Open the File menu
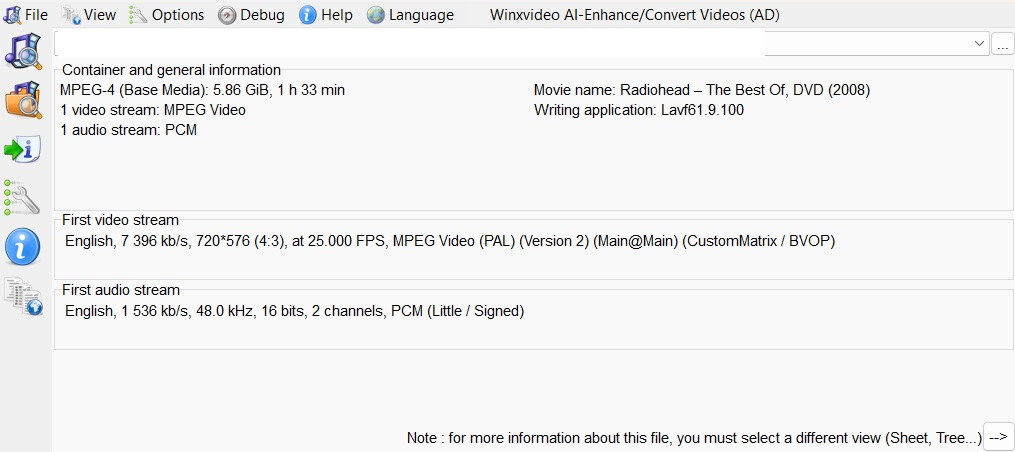 pyautogui.click(x=27, y=15)
